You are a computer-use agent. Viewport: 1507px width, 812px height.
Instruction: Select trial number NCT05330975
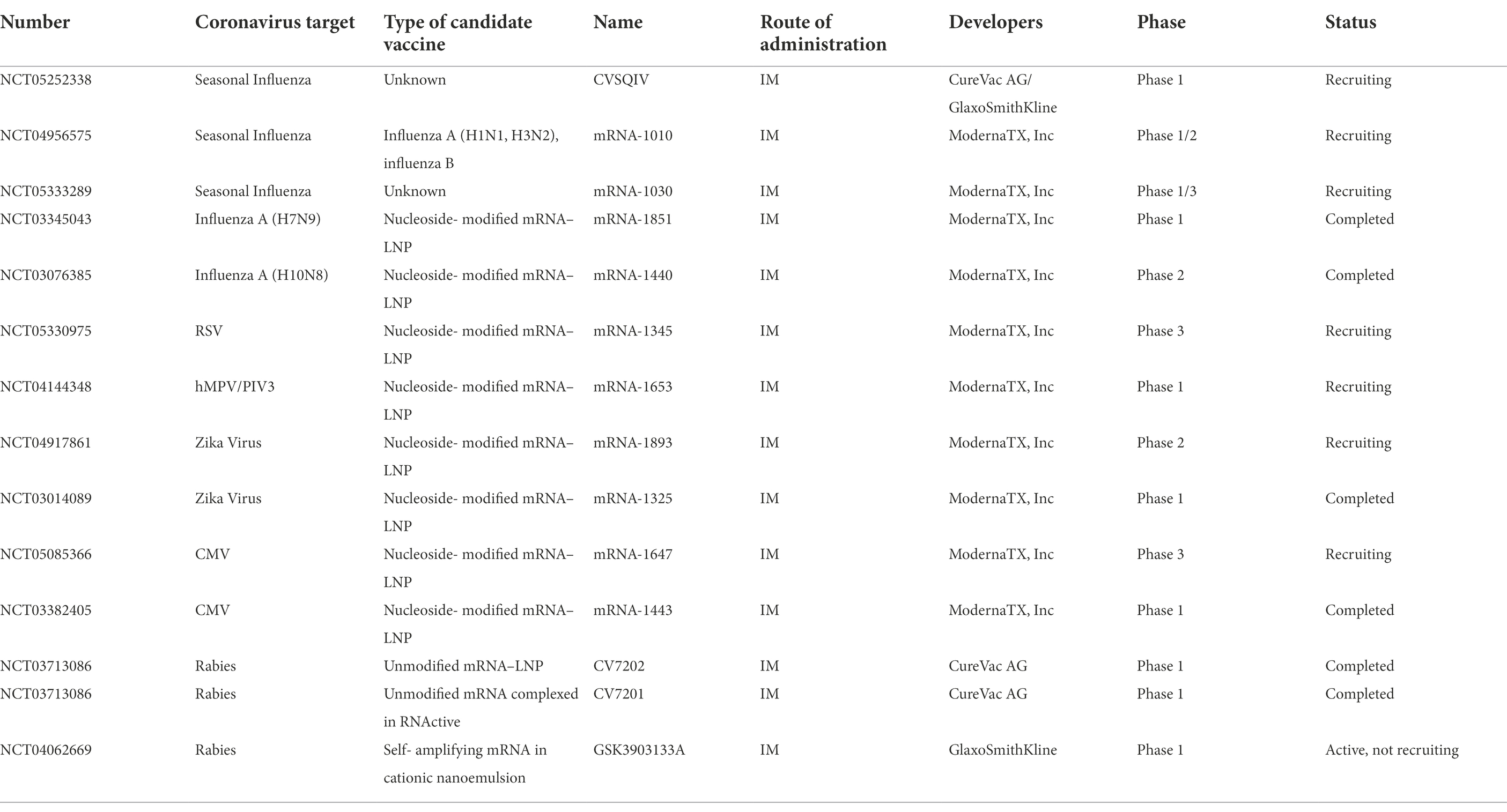tap(46, 331)
